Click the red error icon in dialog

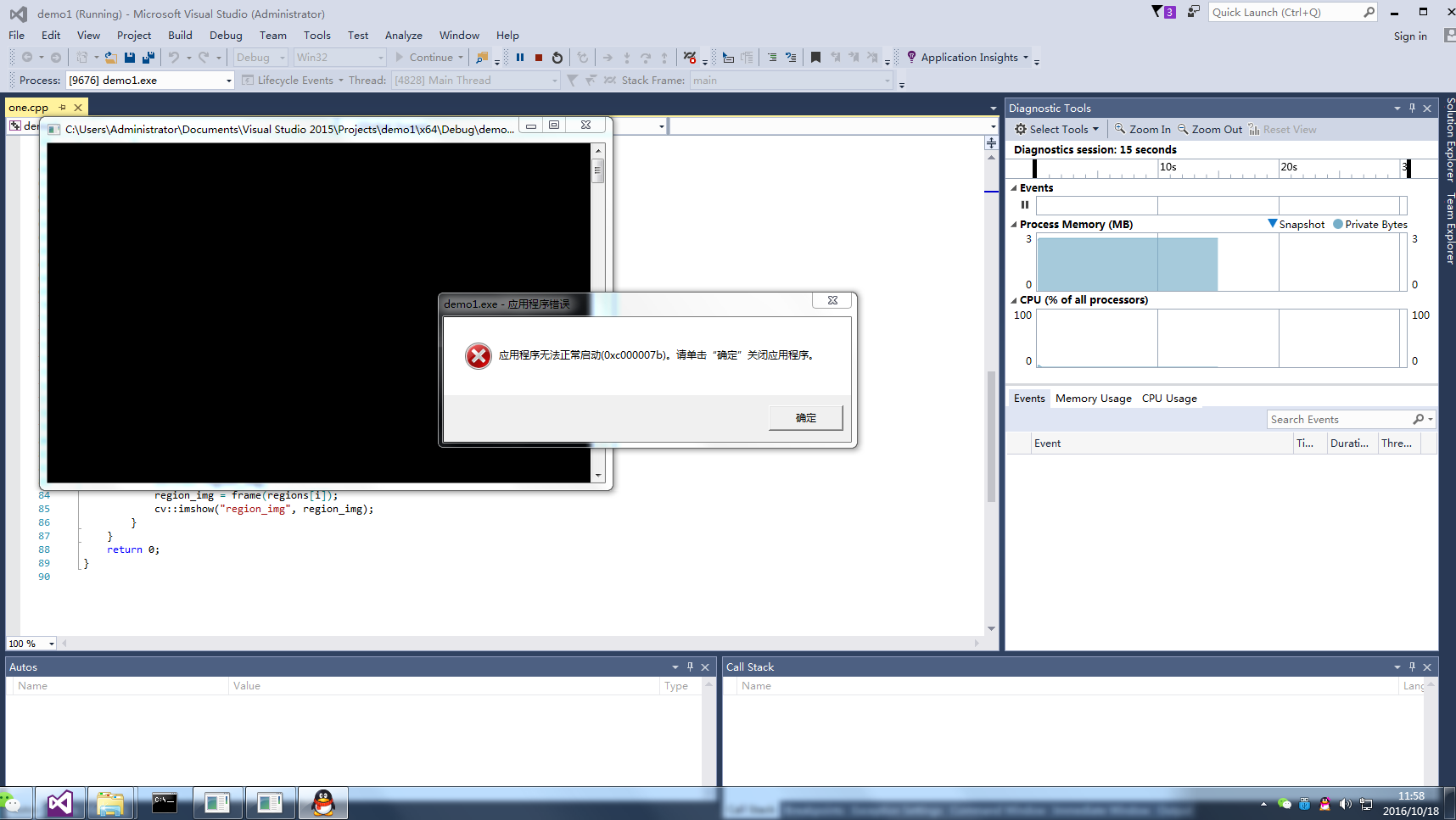pos(479,356)
